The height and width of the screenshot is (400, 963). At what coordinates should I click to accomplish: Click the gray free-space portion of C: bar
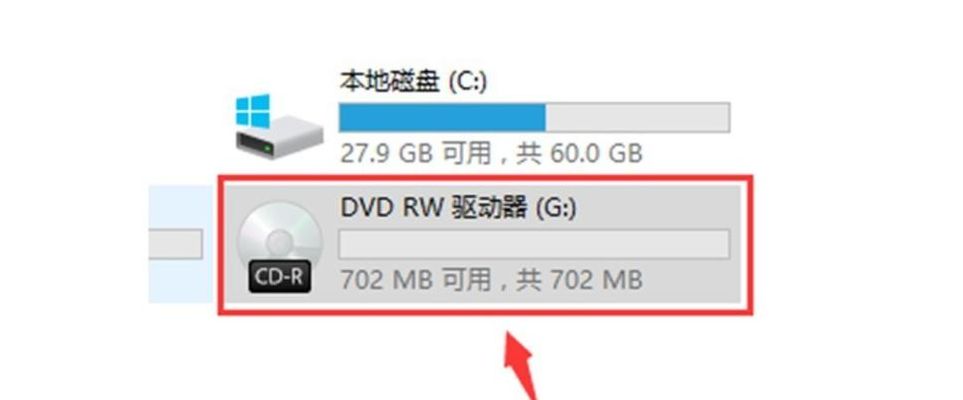click(637, 117)
